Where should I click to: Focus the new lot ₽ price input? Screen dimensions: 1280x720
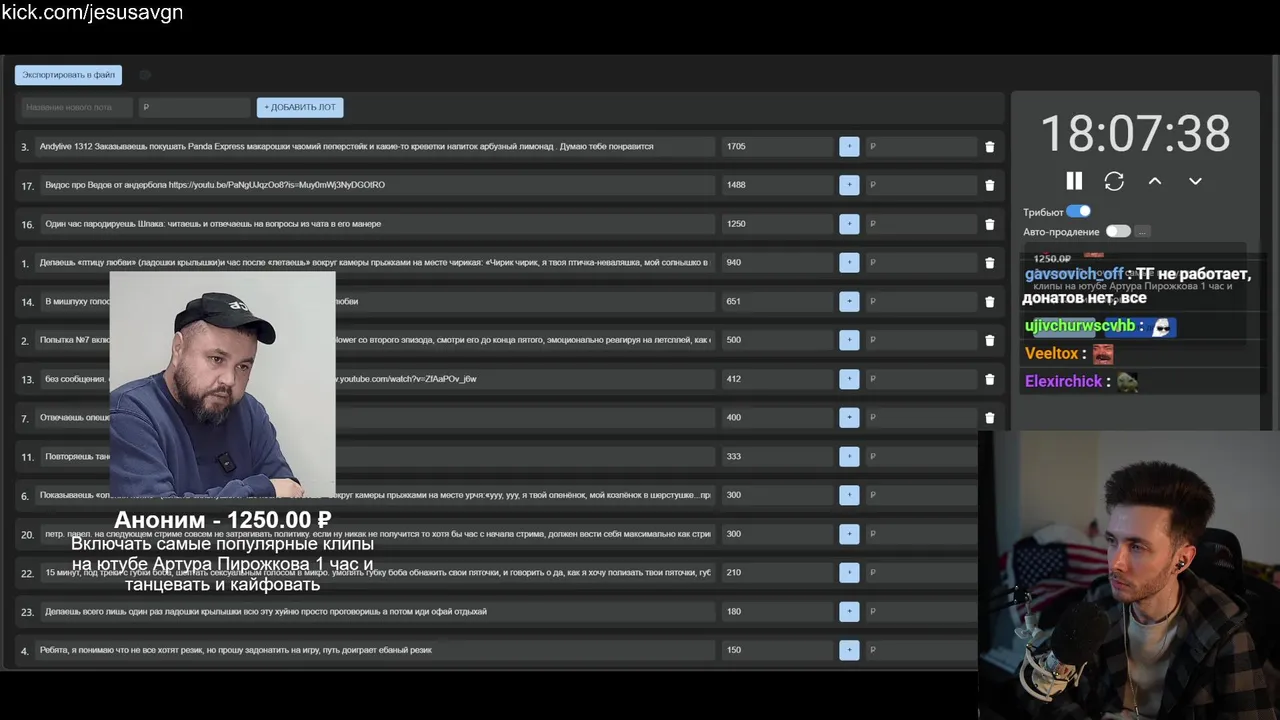193,107
